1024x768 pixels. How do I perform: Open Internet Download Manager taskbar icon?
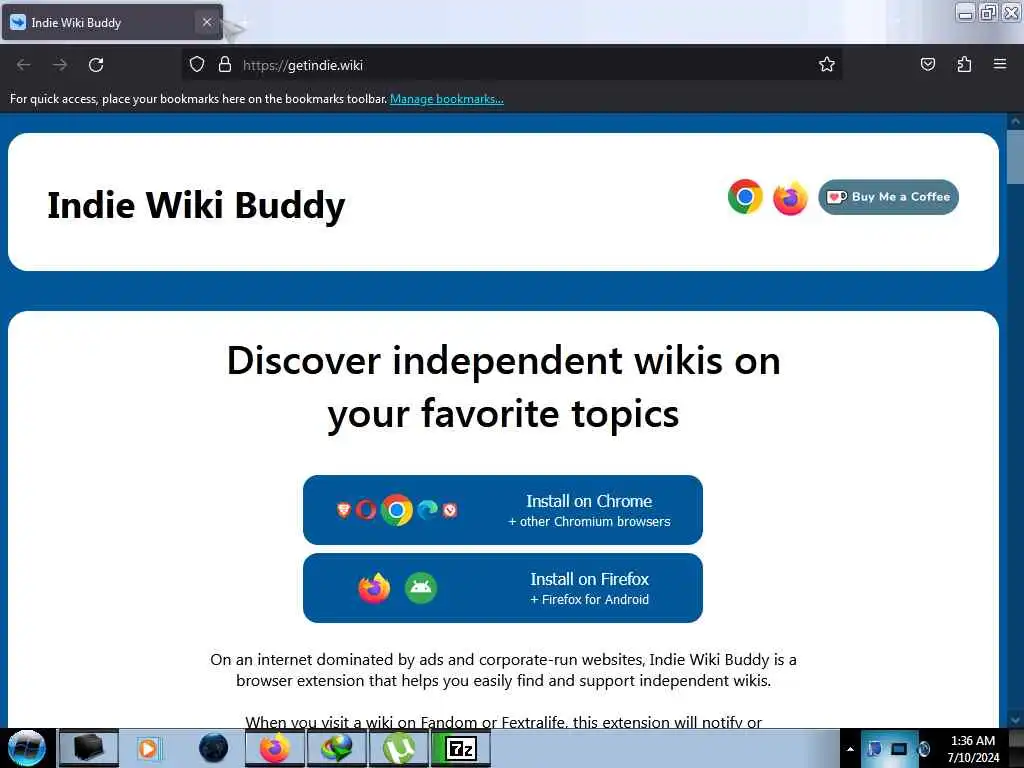coord(337,748)
